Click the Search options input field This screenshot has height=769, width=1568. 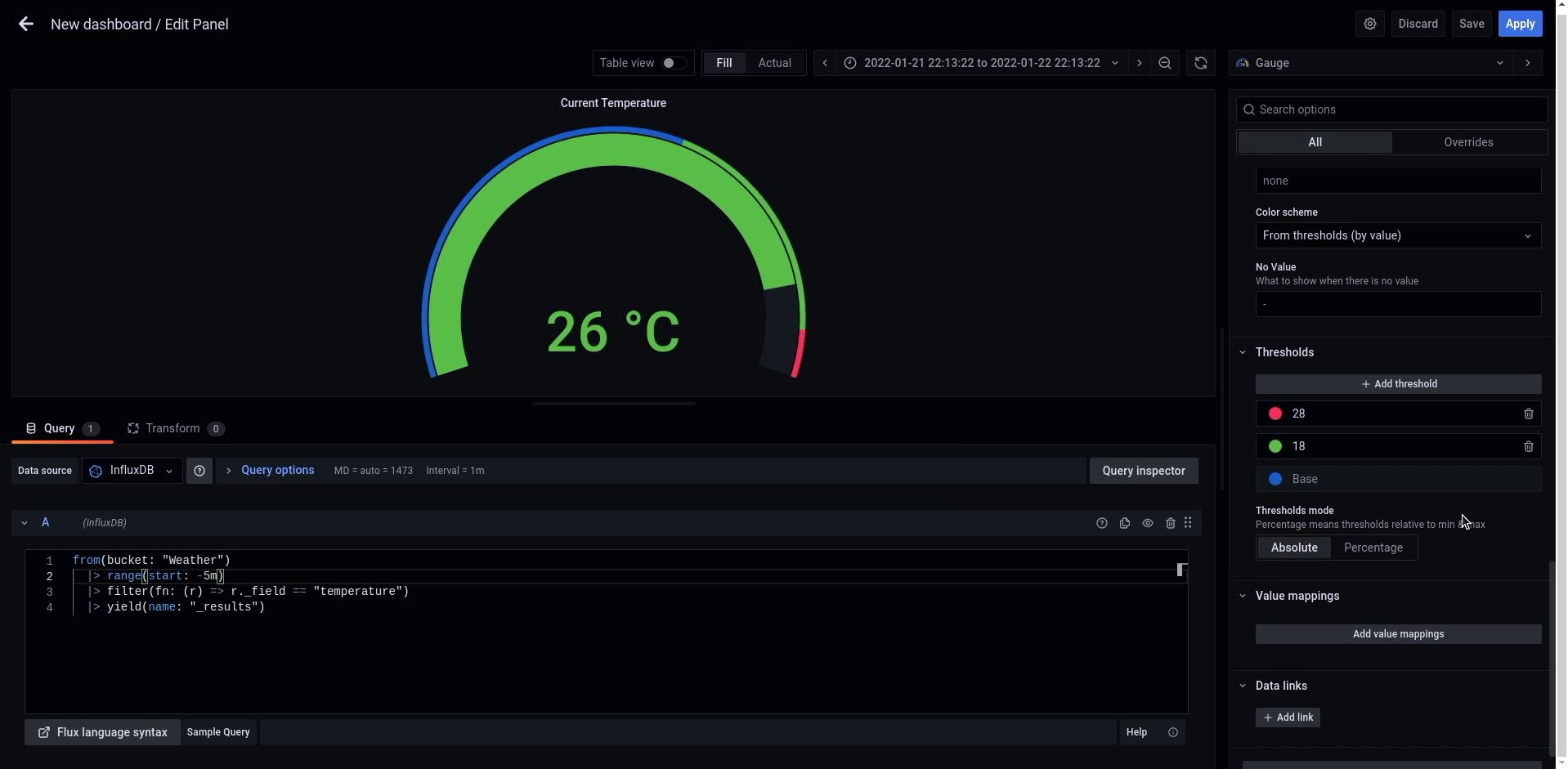coord(1397,110)
